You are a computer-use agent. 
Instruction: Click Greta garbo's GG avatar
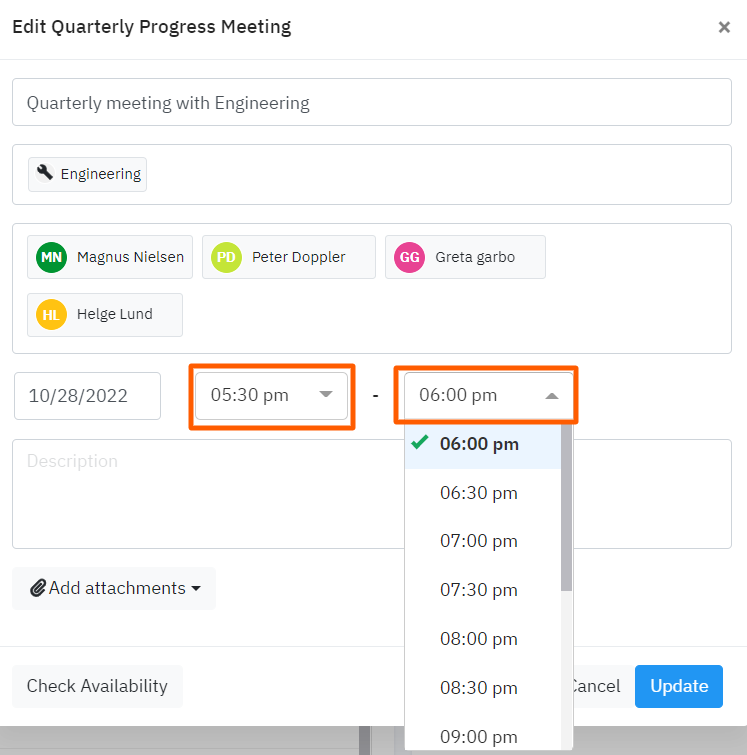coord(410,257)
